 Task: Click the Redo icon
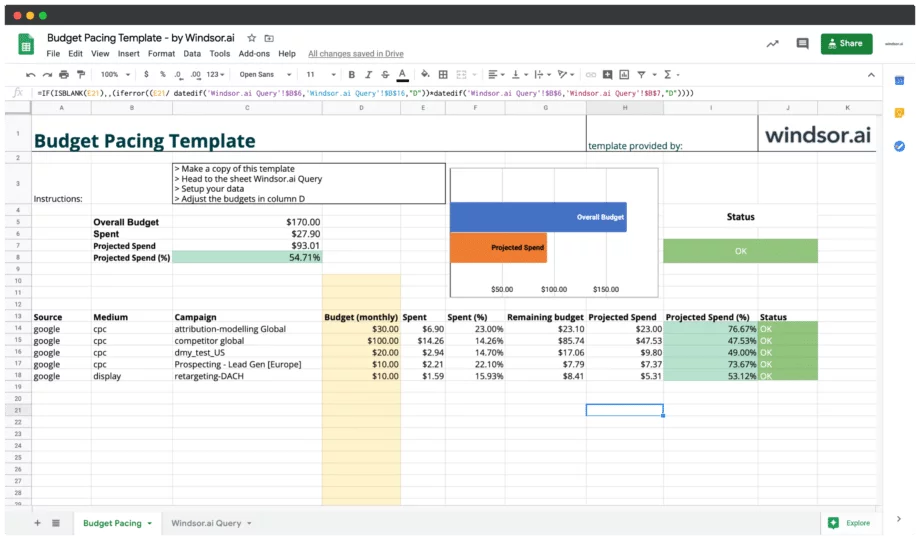47,75
